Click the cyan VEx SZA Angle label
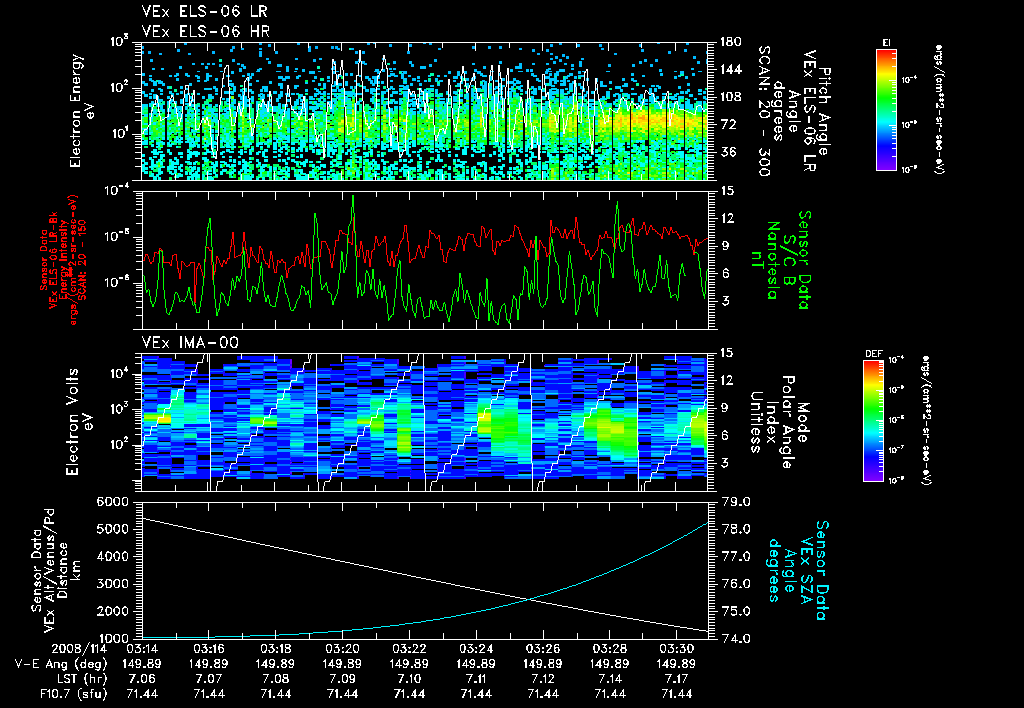The width and height of the screenshot is (1024, 708). (798, 570)
